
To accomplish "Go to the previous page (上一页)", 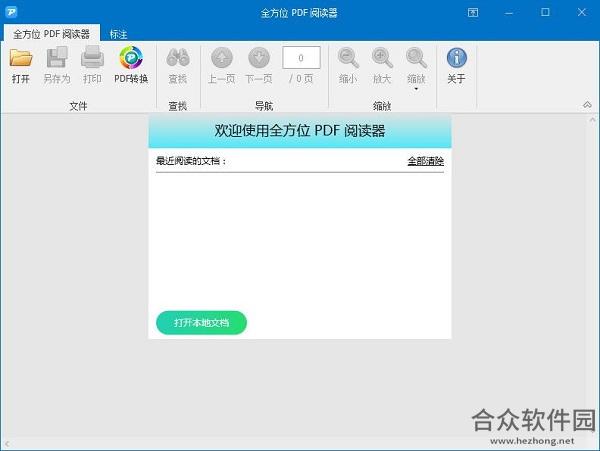I will [x=222, y=65].
